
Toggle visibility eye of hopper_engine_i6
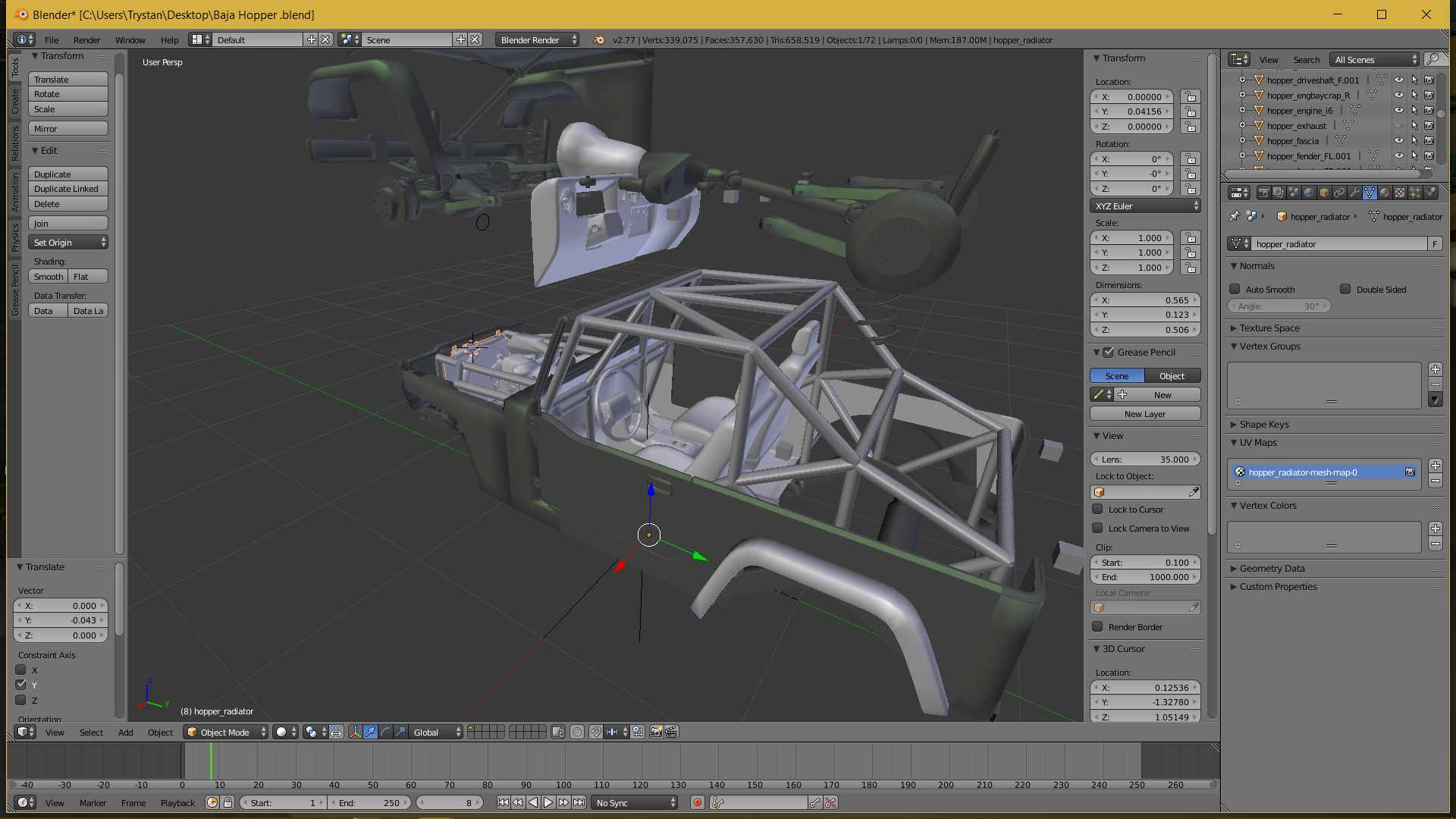pyautogui.click(x=1398, y=110)
